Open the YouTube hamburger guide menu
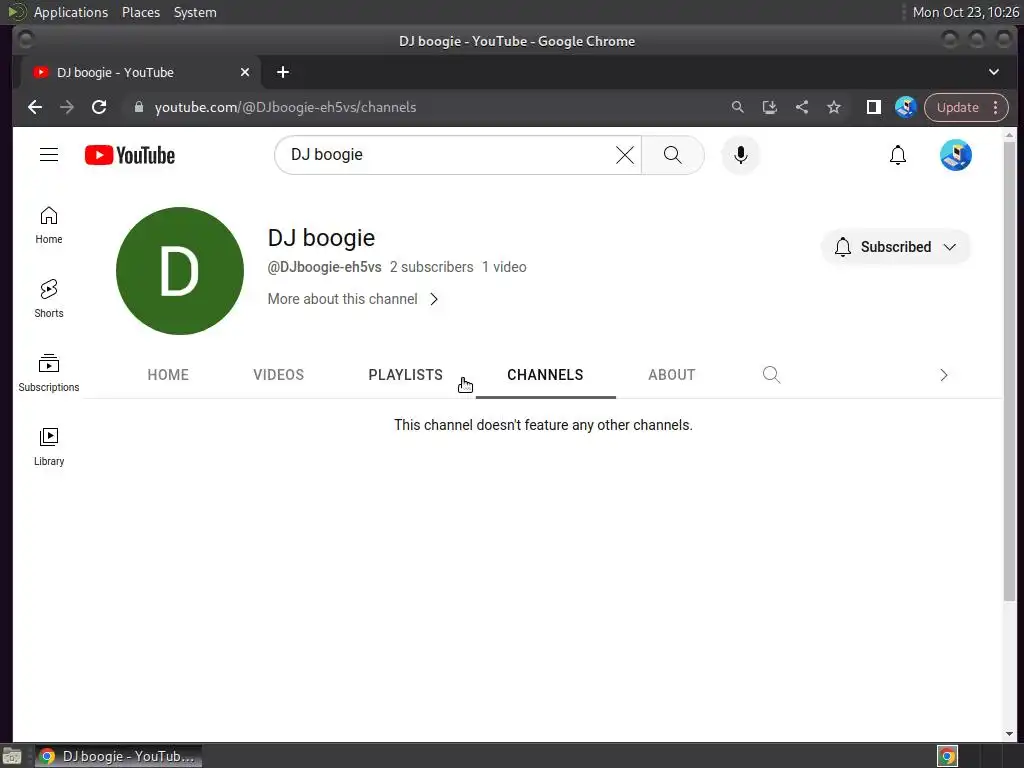The width and height of the screenshot is (1024, 768). (x=49, y=155)
